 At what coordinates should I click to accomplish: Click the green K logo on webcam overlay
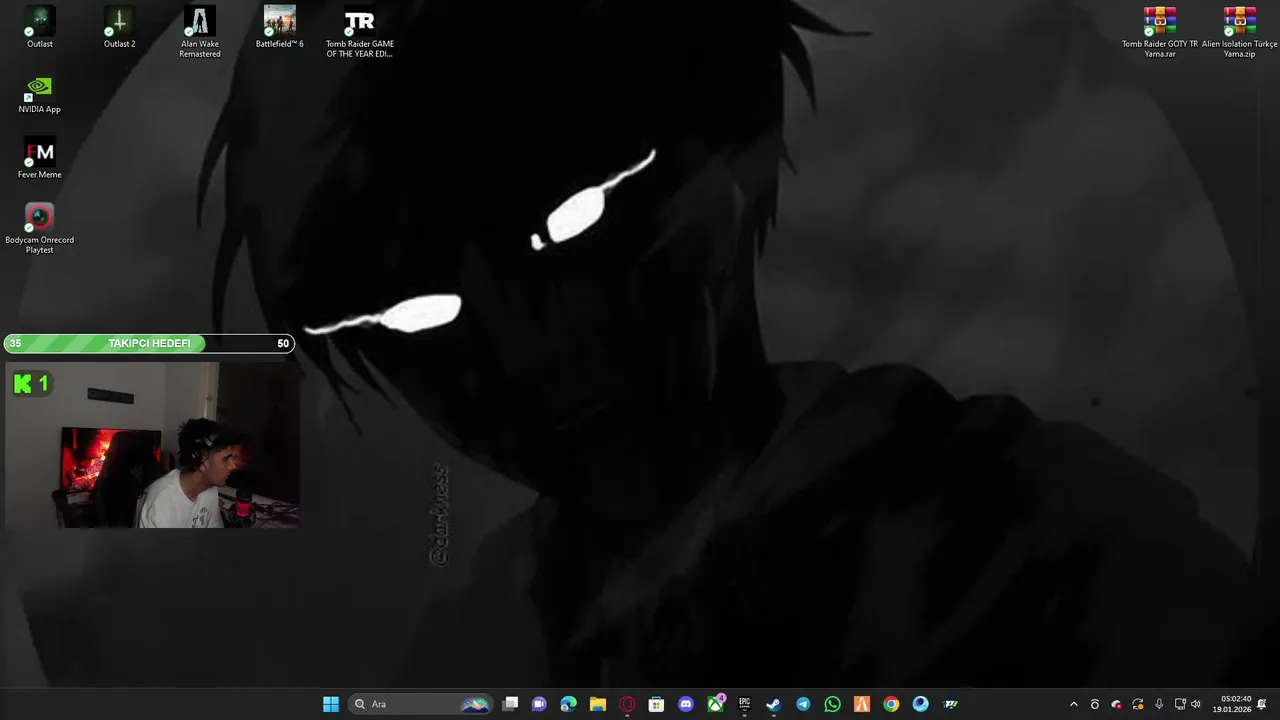coord(23,384)
